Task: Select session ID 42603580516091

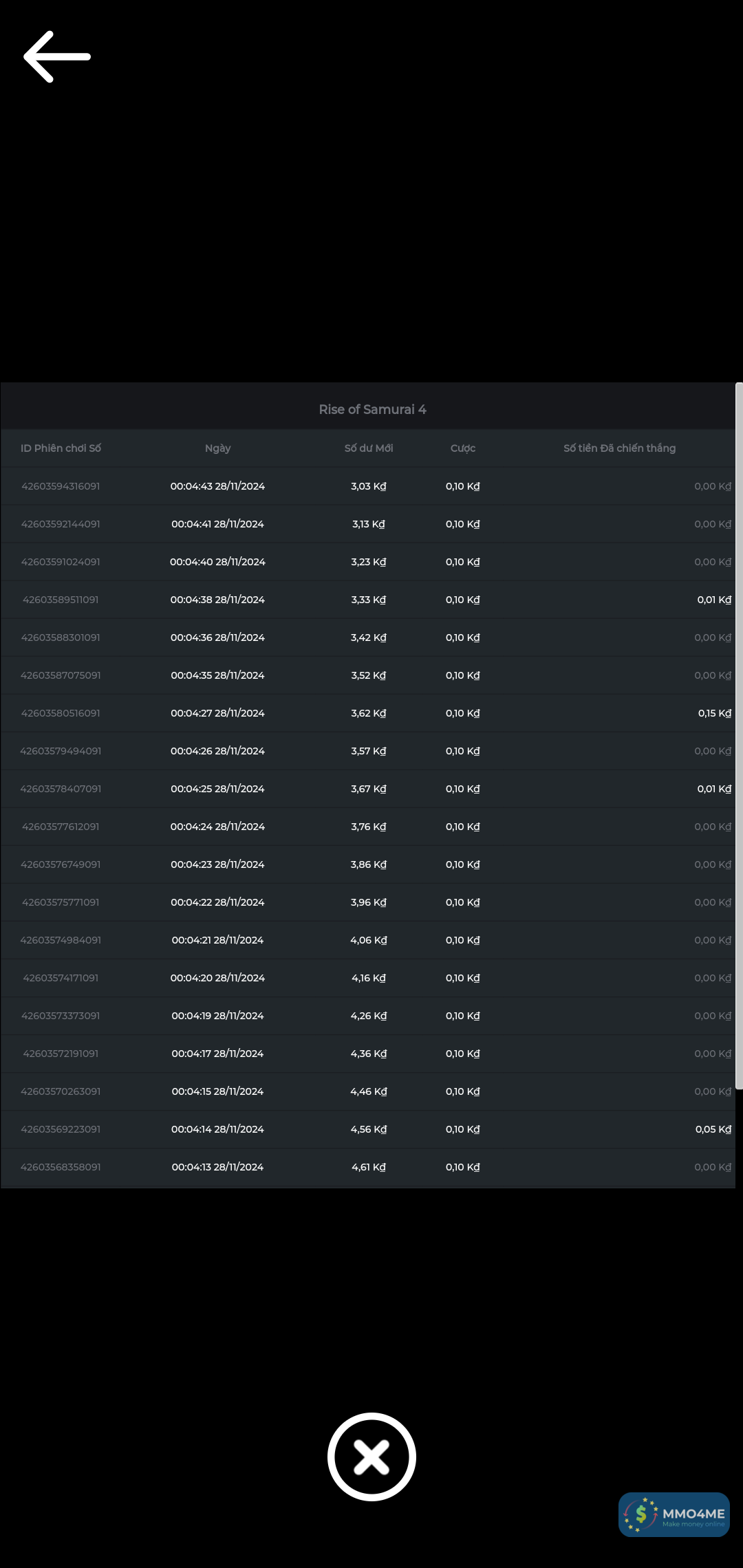Action: click(61, 713)
